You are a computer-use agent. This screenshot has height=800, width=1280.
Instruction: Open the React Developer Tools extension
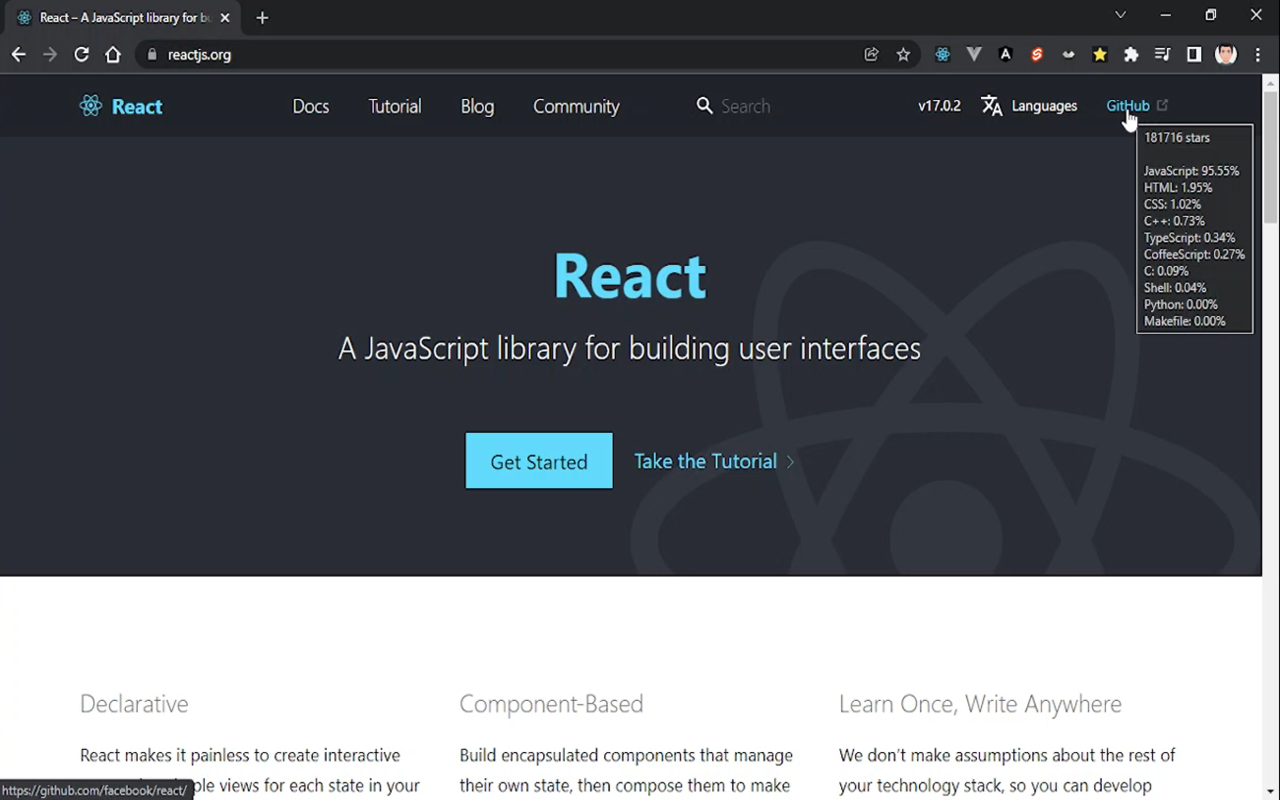coord(942,55)
